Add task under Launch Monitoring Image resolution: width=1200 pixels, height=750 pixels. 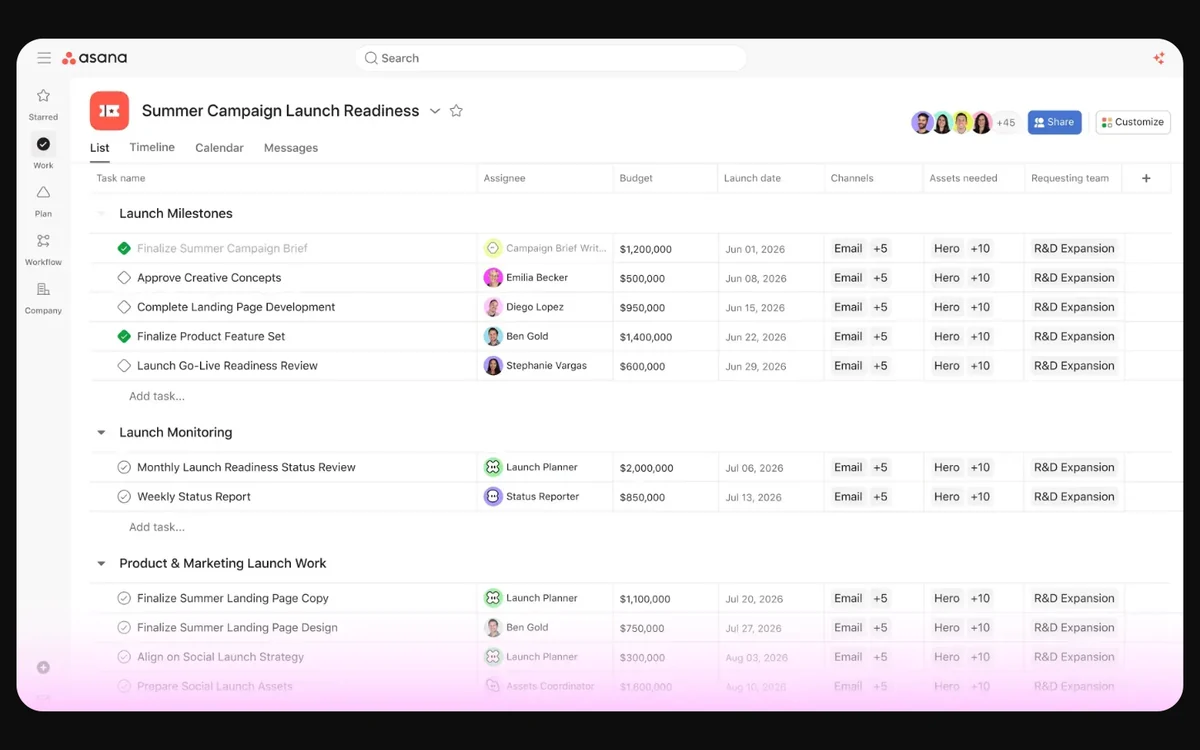click(x=157, y=527)
